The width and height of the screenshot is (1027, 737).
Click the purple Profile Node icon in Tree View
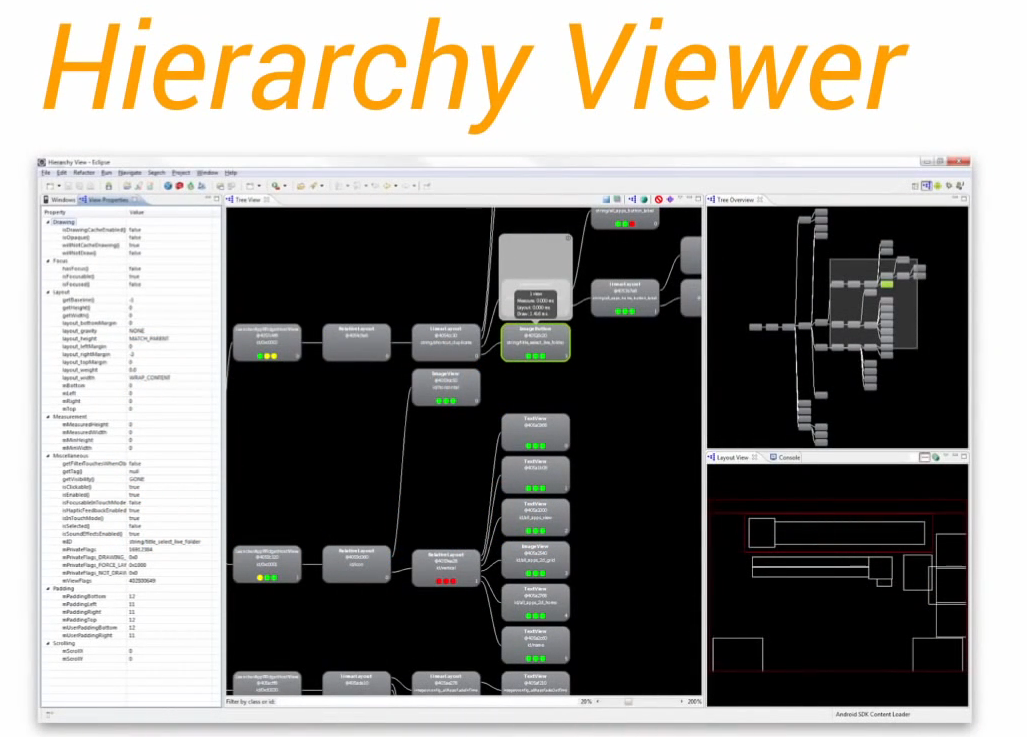point(670,199)
